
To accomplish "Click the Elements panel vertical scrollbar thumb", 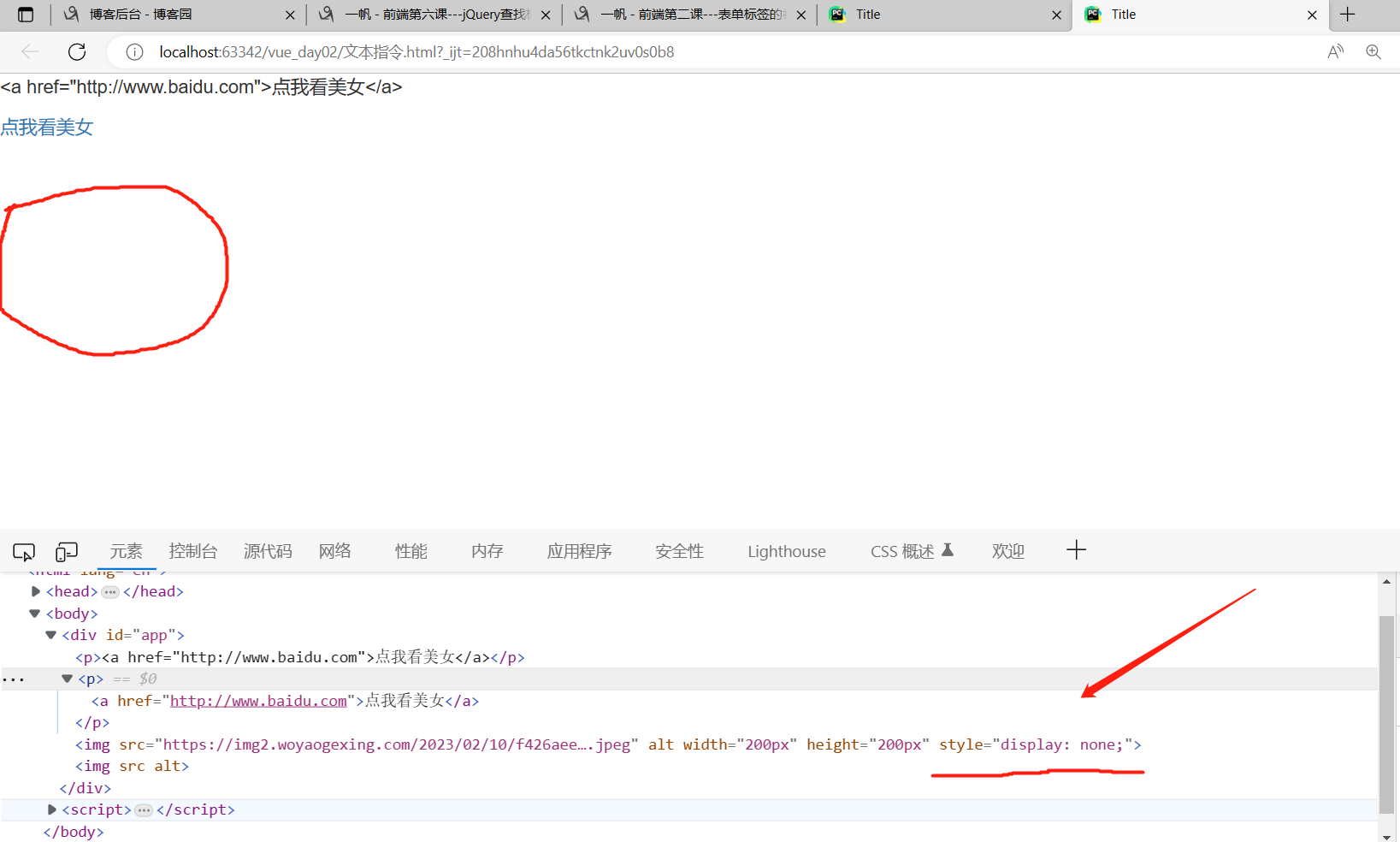I will click(1386, 715).
